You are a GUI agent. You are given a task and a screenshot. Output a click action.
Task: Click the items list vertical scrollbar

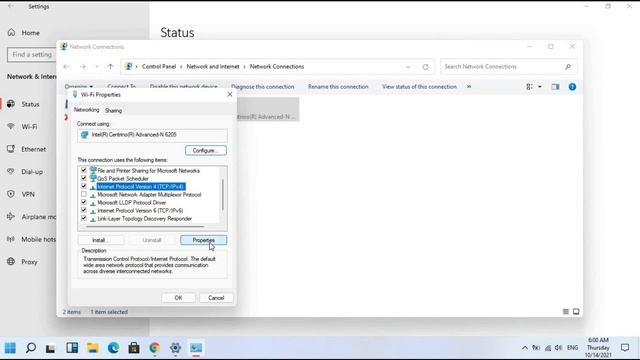tap(223, 195)
